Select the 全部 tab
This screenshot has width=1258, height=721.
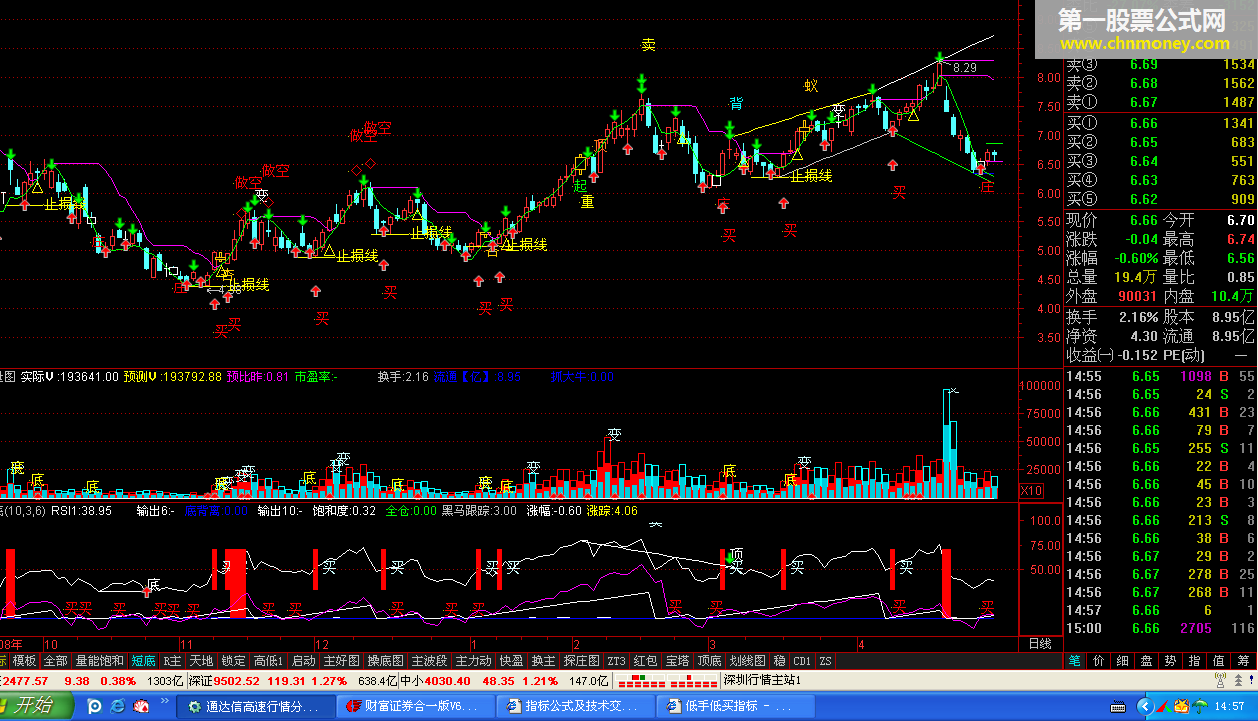[55, 661]
